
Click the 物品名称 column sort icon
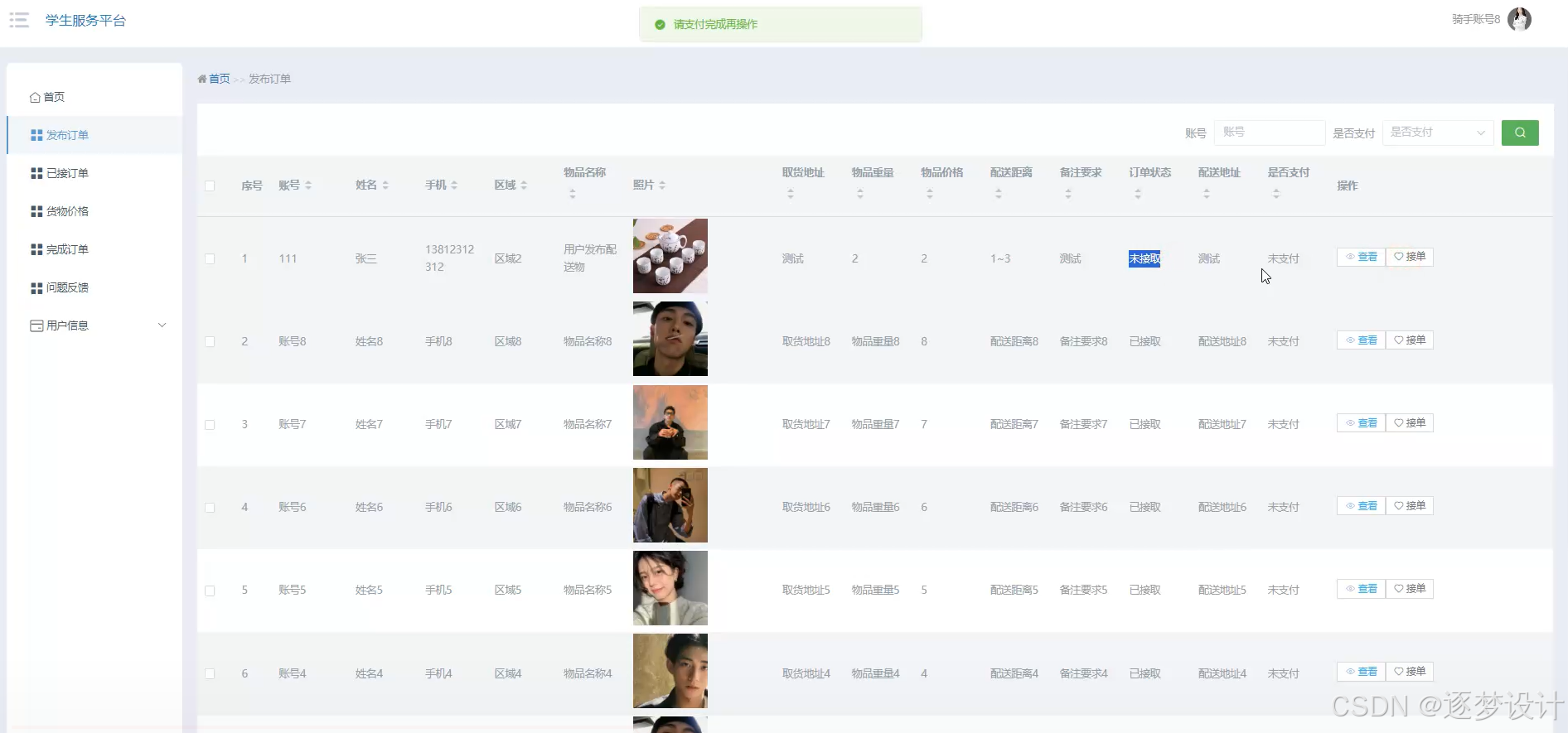pyautogui.click(x=572, y=194)
